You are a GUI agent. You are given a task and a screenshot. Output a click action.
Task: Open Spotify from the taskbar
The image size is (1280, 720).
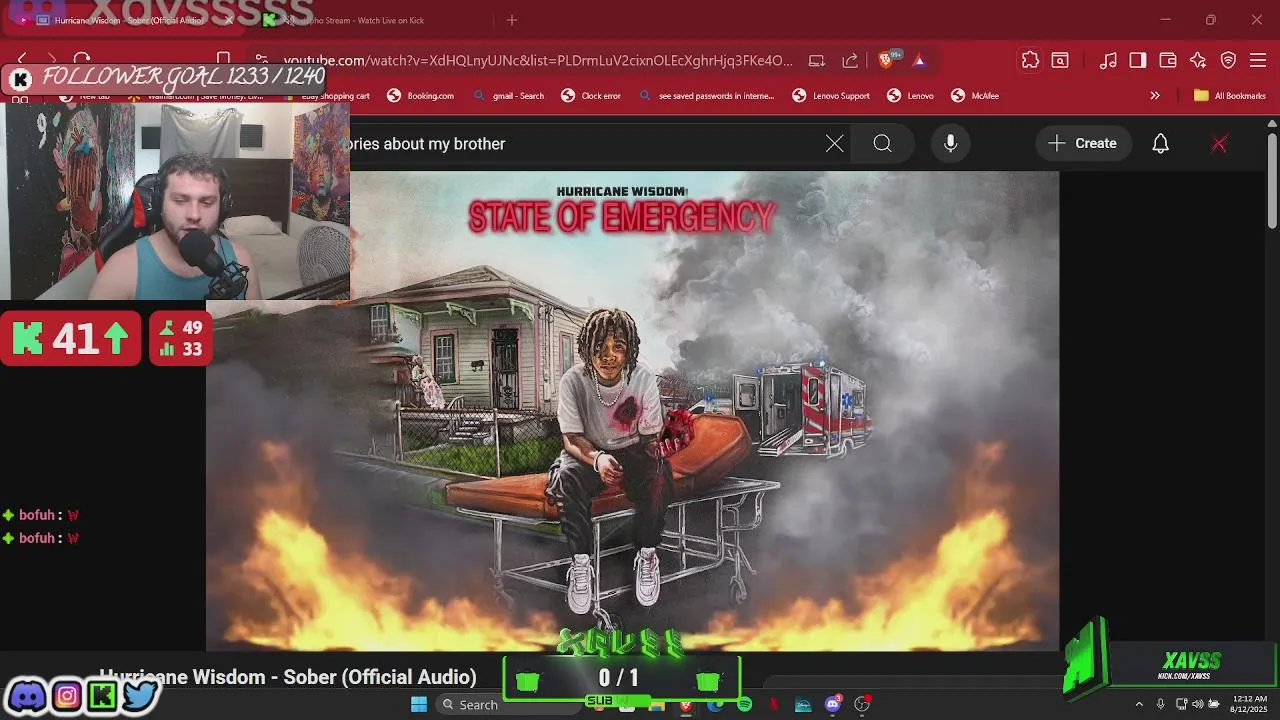coord(745,704)
